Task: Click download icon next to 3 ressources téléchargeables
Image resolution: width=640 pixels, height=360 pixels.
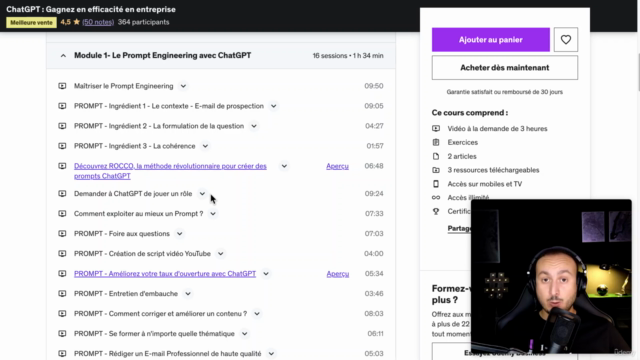Action: coord(436,170)
